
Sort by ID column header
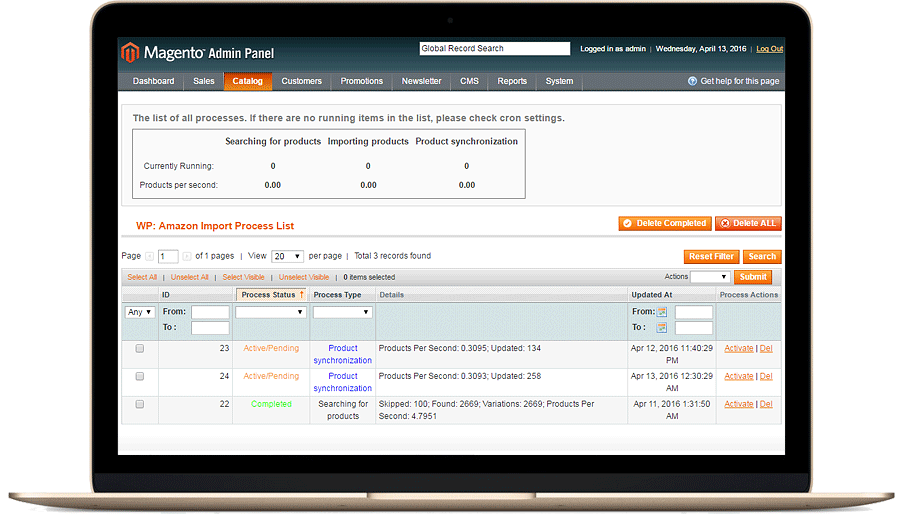166,295
